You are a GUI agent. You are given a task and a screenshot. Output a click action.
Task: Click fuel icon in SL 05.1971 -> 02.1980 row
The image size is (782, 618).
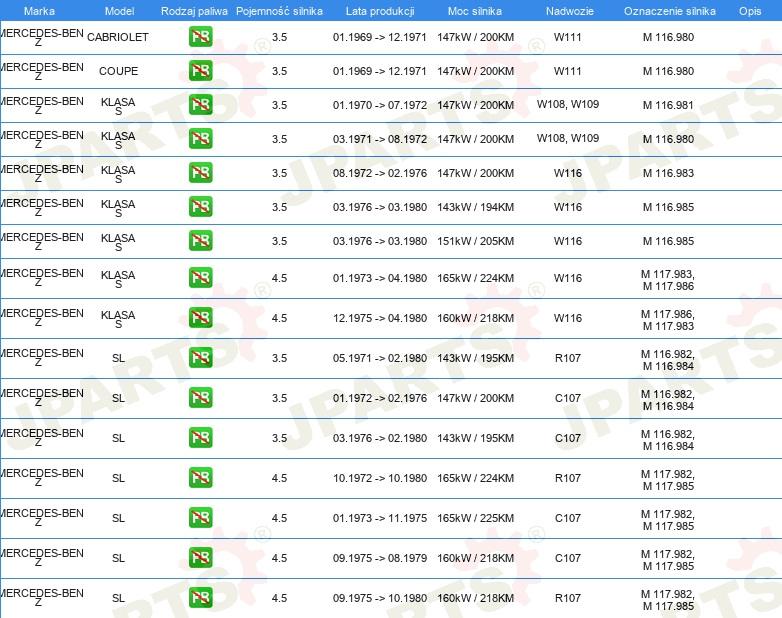coord(200,357)
